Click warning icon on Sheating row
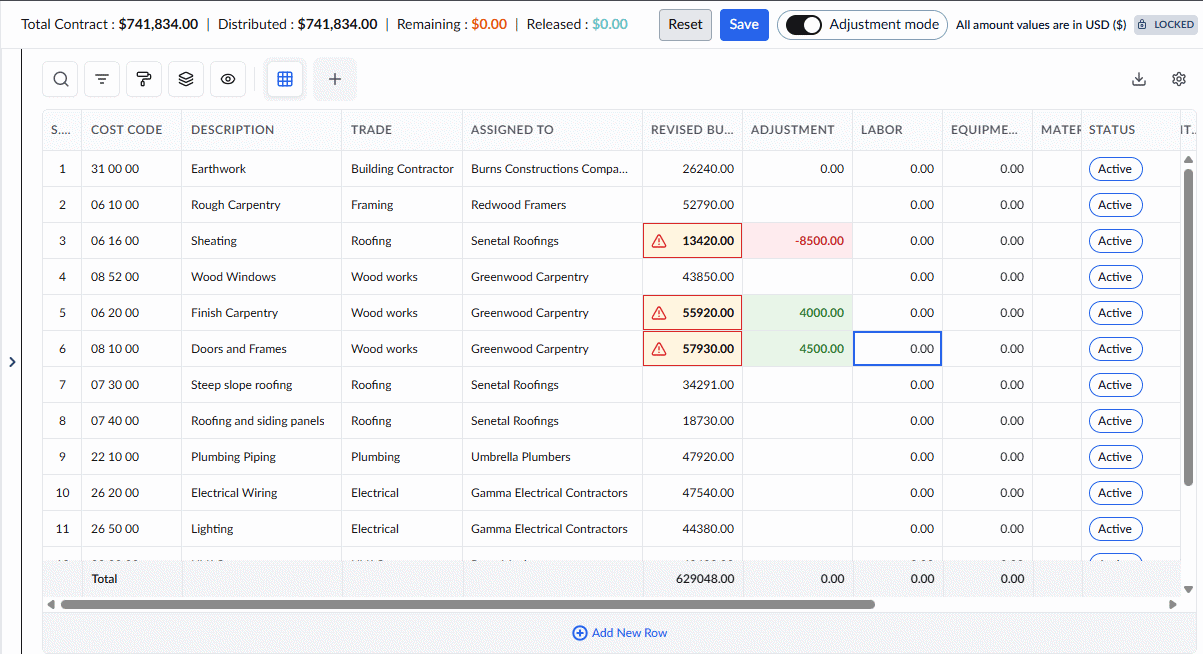This screenshot has height=654, width=1203. click(658, 241)
